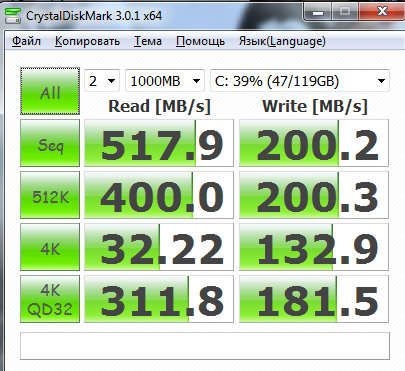The image size is (405, 371).
Task: Close the CrystalDiskMark window
Action: [x=382, y=13]
